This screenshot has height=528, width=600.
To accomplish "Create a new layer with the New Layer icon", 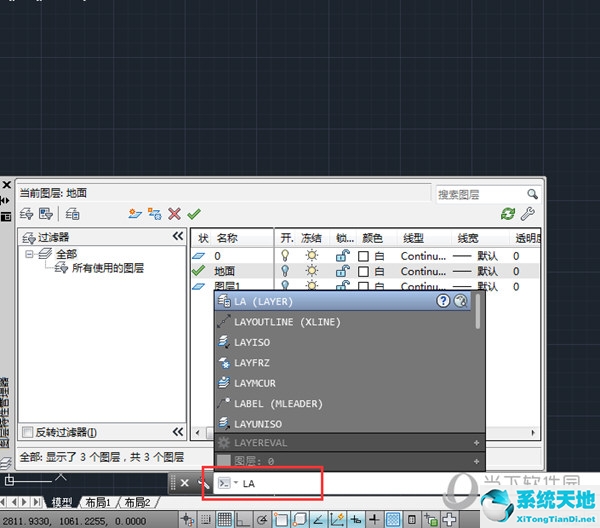I will click(x=135, y=213).
